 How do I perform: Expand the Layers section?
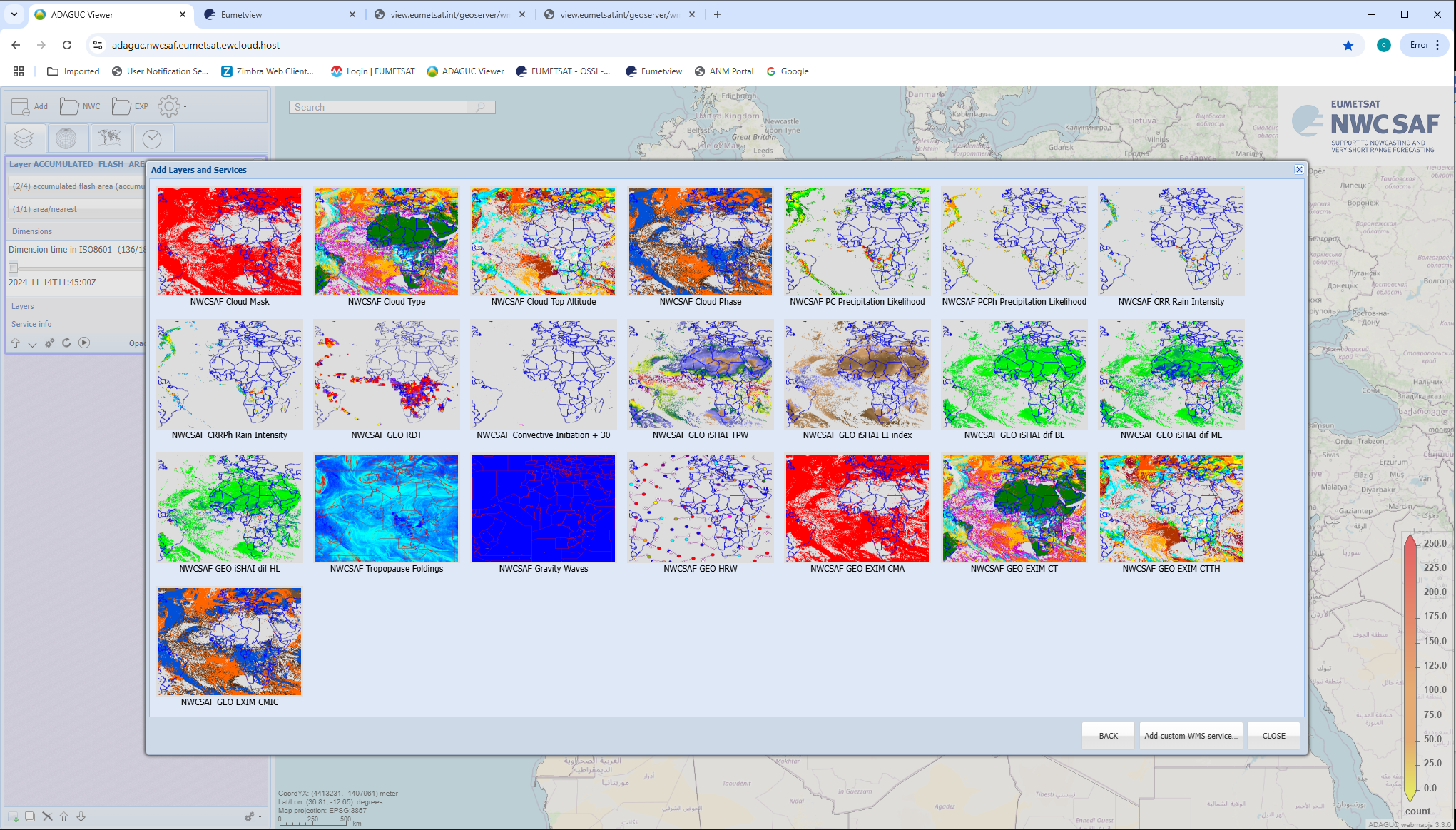point(23,306)
